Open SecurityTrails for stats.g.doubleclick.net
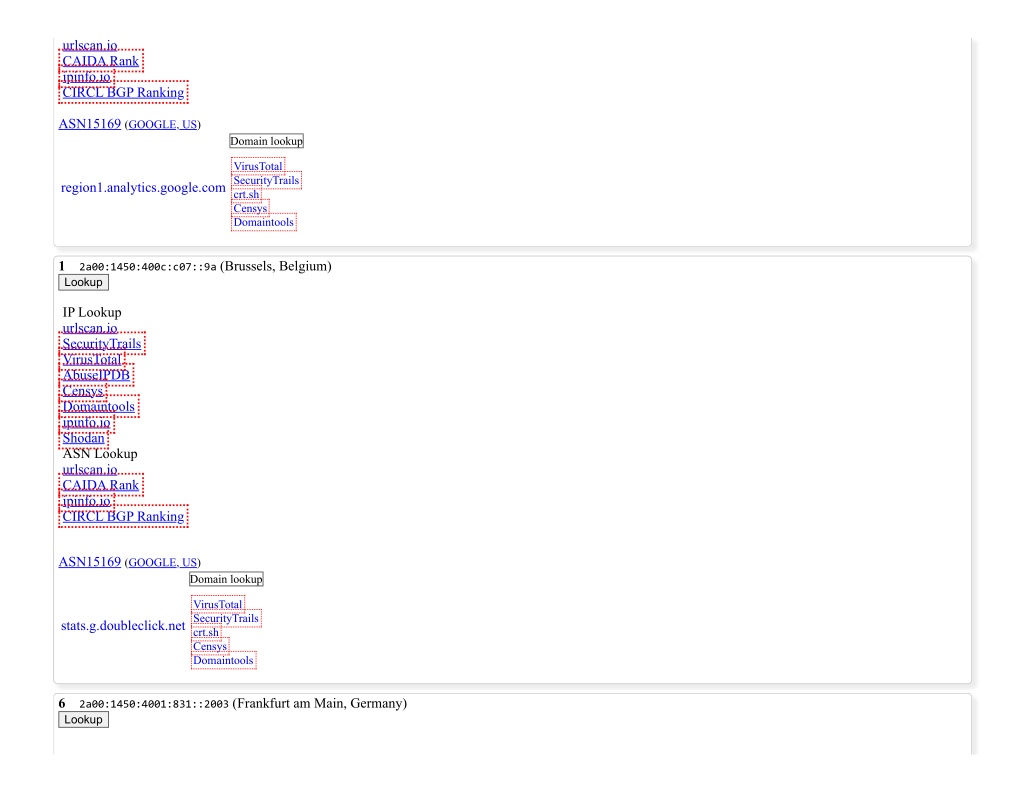Image resolution: width=1024 pixels, height=791 pixels. coord(226,619)
